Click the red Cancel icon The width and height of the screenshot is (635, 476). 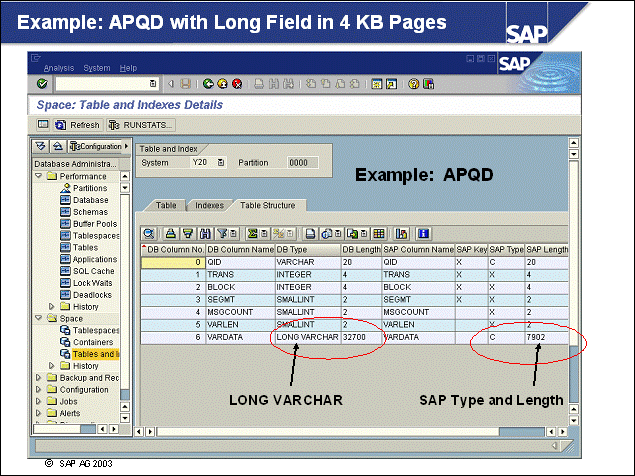click(x=237, y=84)
